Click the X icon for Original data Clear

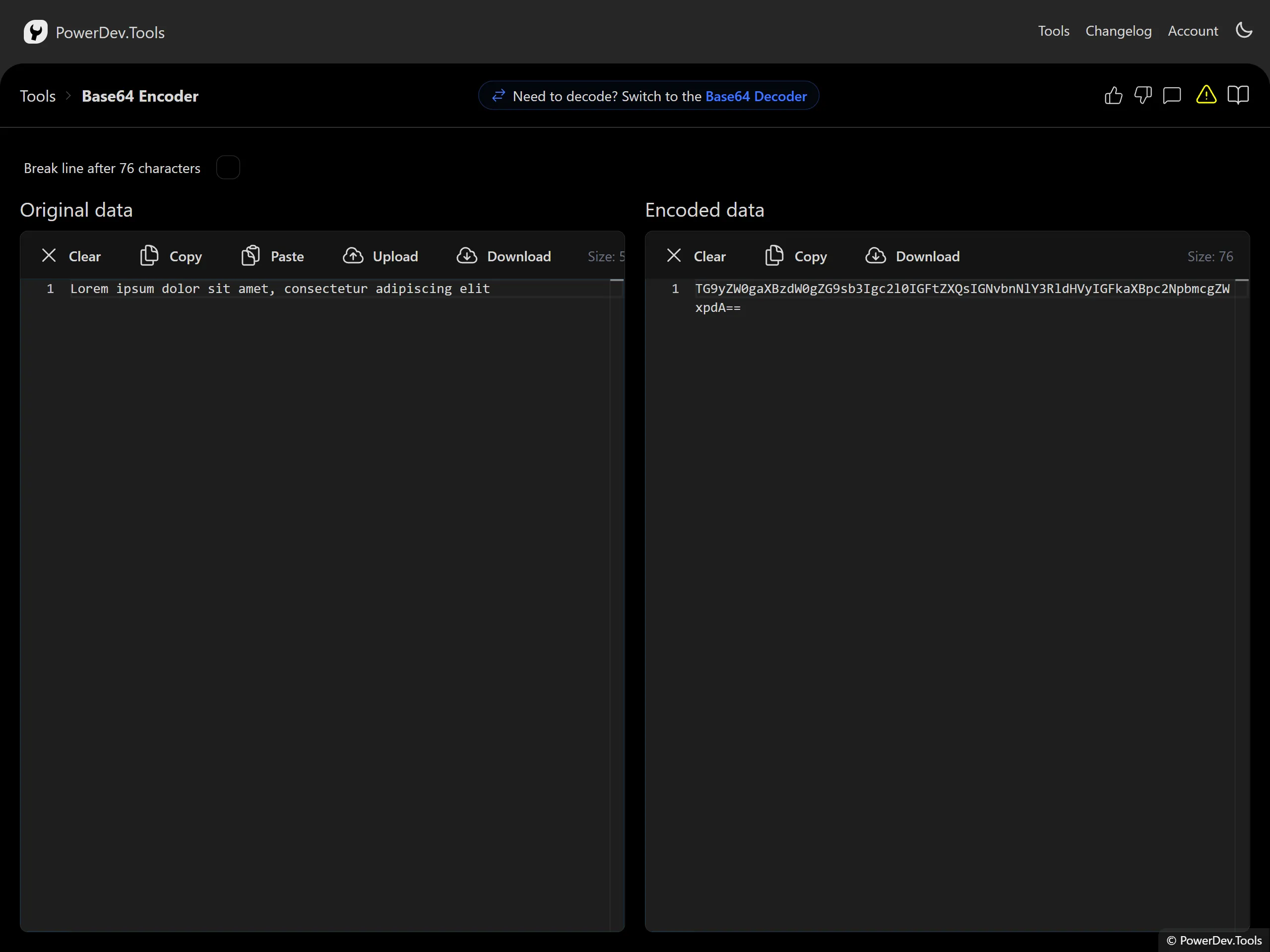click(50, 256)
